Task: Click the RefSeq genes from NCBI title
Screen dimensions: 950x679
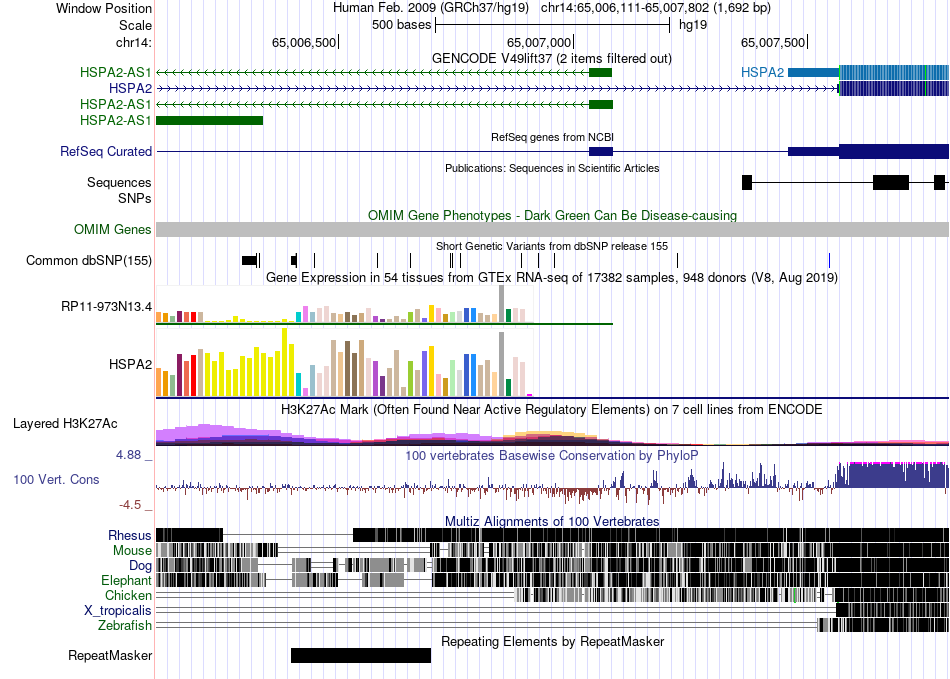Action: click(x=553, y=137)
